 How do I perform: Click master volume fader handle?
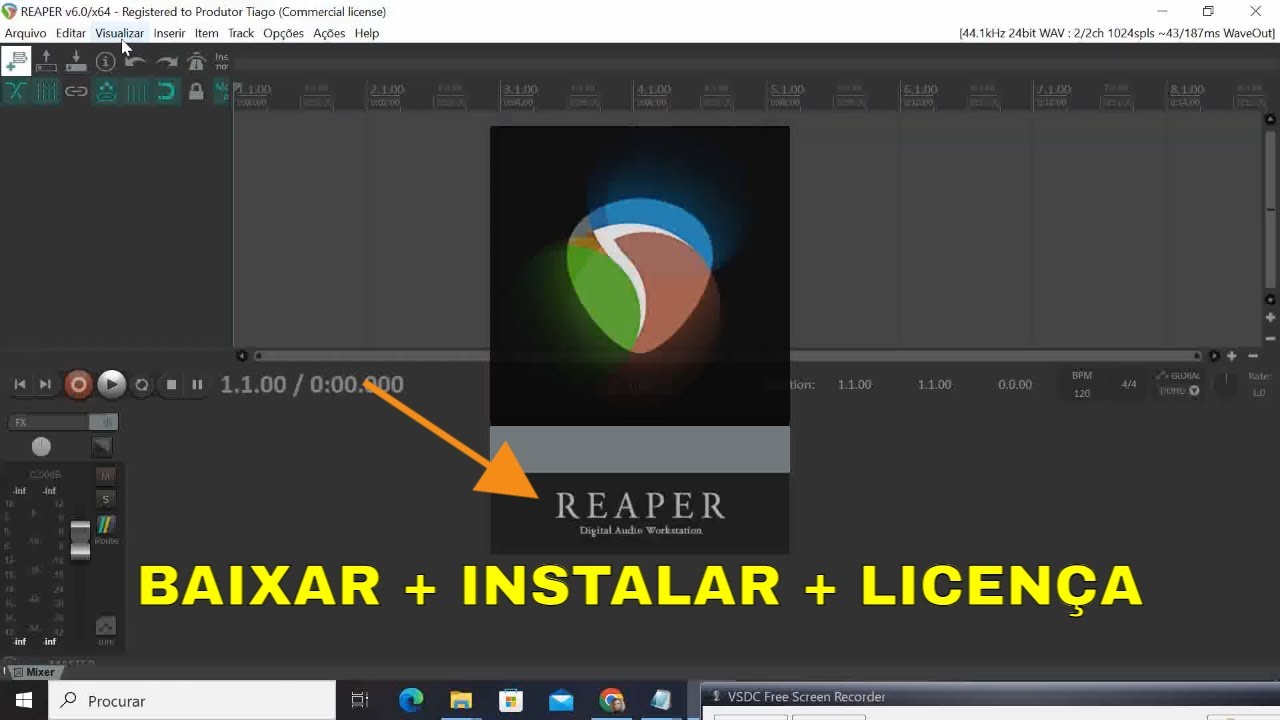coord(80,540)
